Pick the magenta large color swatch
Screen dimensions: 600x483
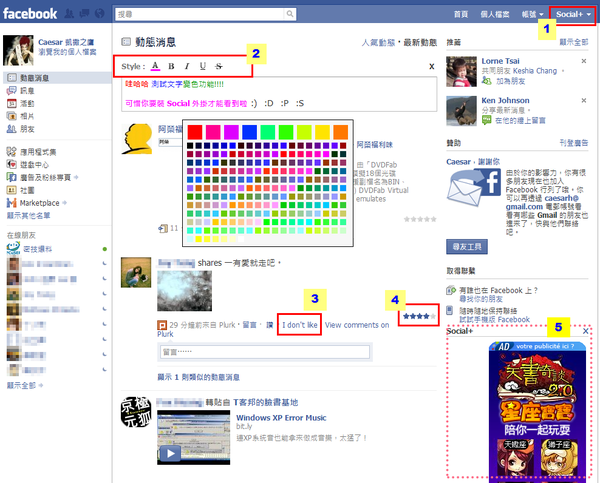click(231, 132)
